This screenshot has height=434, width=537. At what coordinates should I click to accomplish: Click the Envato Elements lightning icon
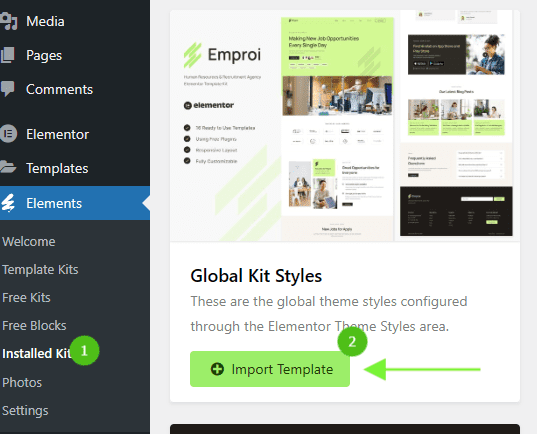[x=8, y=203]
